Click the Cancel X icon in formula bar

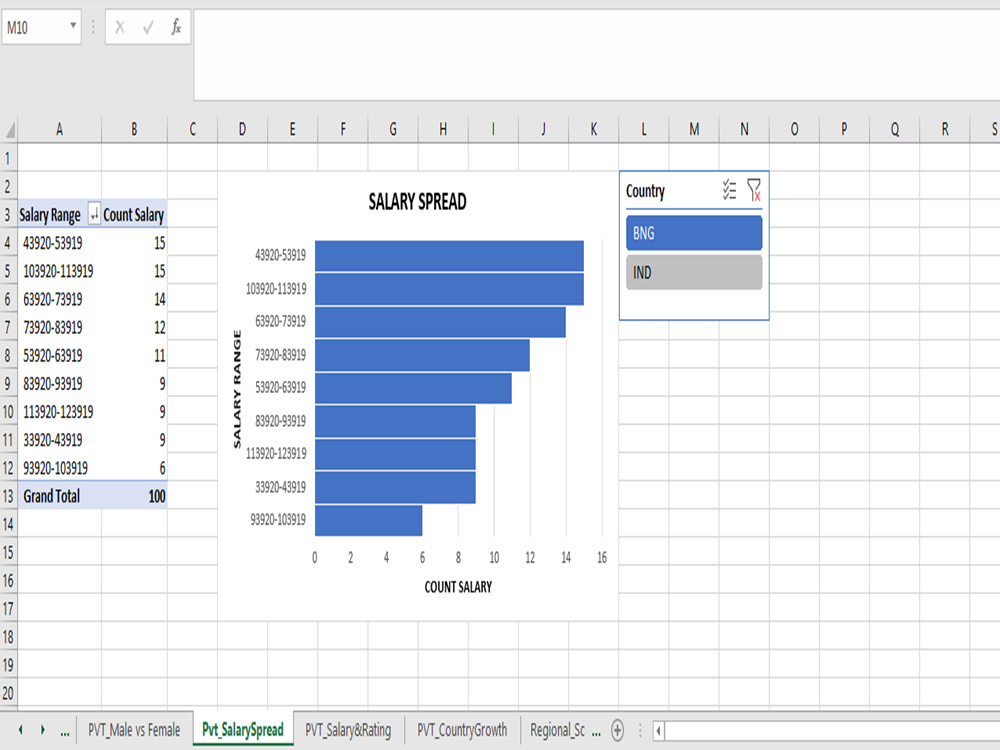pos(119,27)
